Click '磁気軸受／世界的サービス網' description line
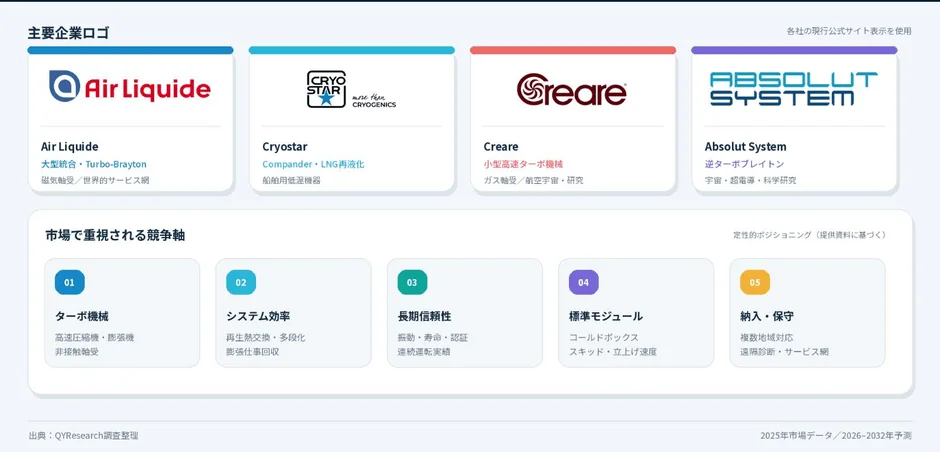The image size is (940, 452). click(x=95, y=180)
